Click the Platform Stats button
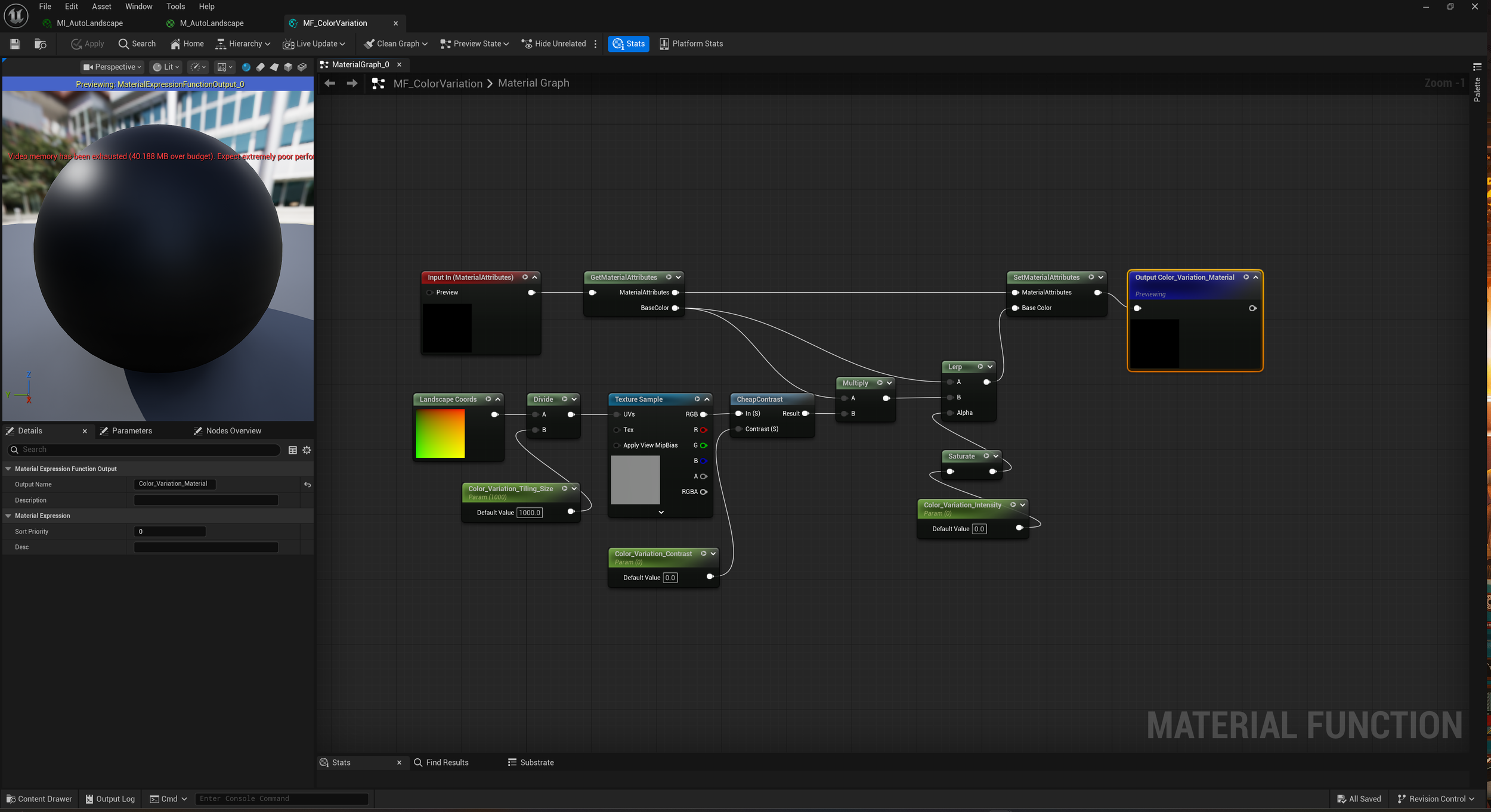Screen dimensions: 1491x812 pyautogui.click(x=691, y=44)
